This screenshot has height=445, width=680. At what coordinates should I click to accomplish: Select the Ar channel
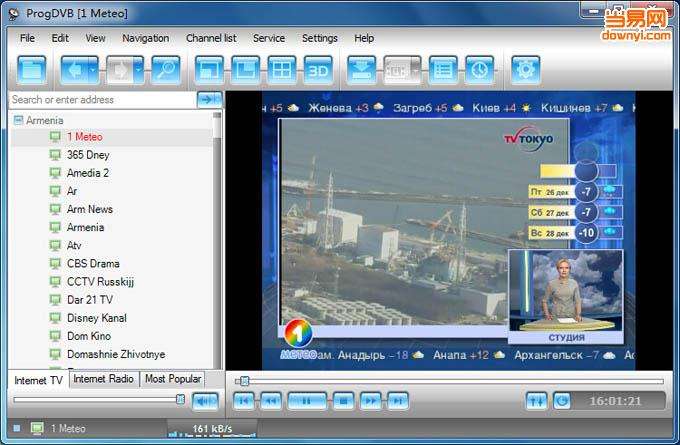pos(72,191)
